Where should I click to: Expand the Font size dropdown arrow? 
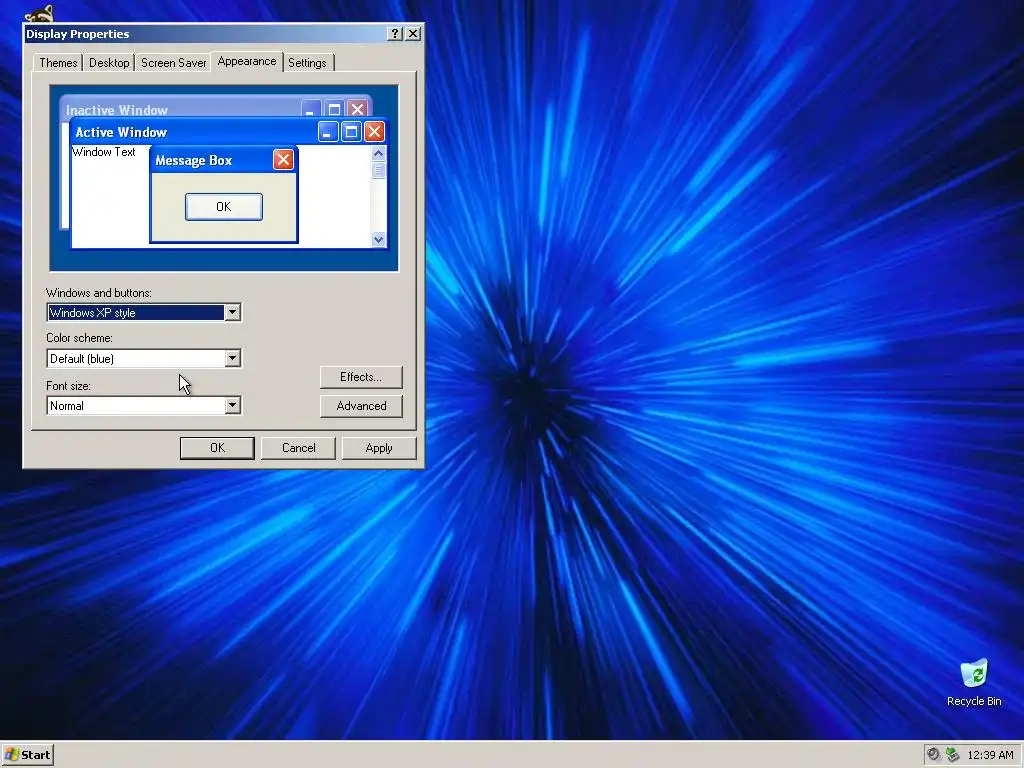[232, 406]
